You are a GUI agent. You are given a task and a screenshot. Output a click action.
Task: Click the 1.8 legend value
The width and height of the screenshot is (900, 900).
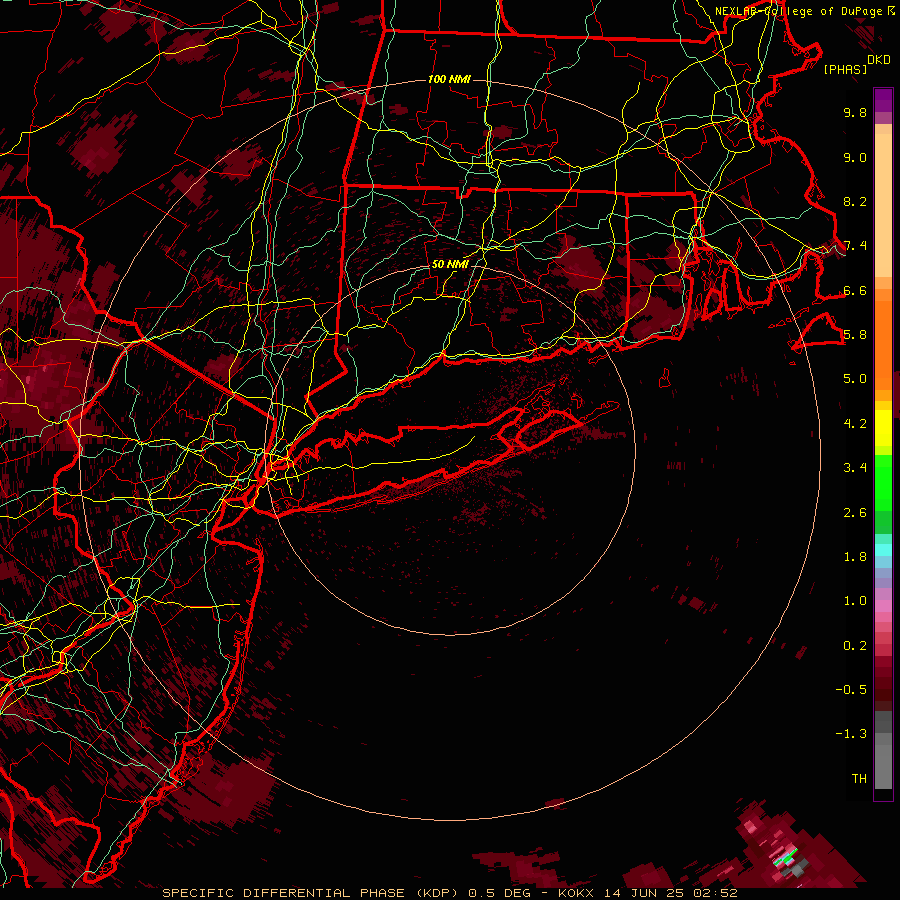coord(855,557)
